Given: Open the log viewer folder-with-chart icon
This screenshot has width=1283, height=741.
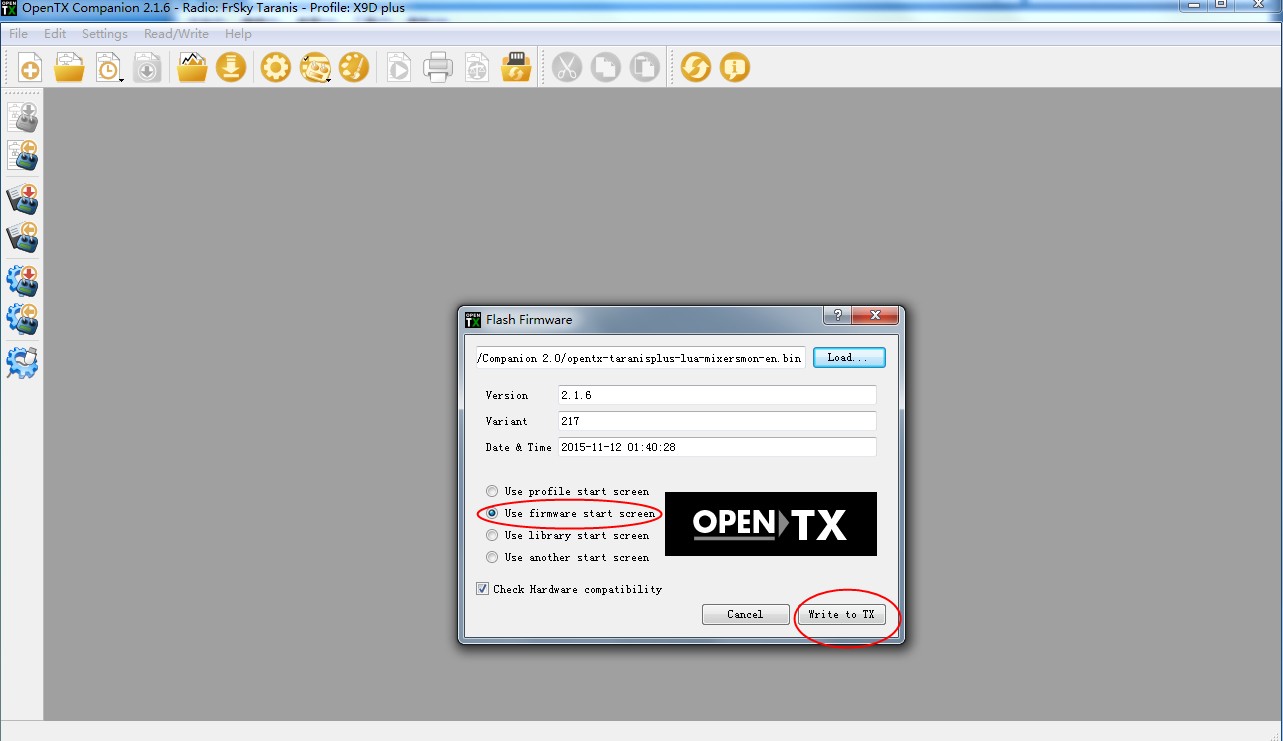Looking at the screenshot, I should tap(192, 68).
